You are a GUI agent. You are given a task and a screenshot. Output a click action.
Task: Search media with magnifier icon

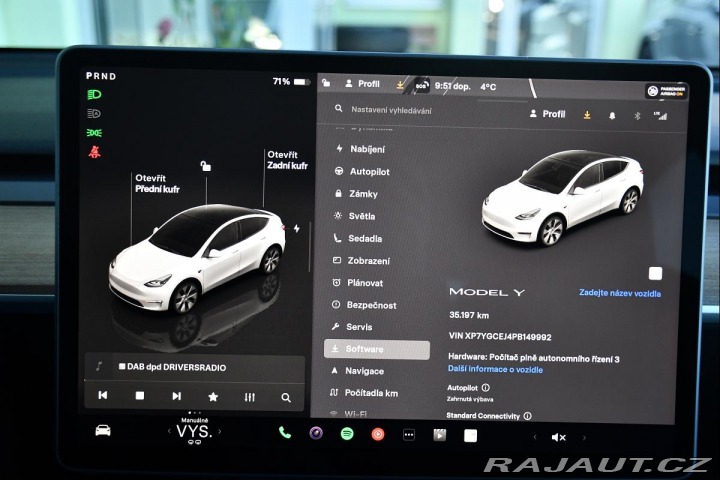(286, 398)
